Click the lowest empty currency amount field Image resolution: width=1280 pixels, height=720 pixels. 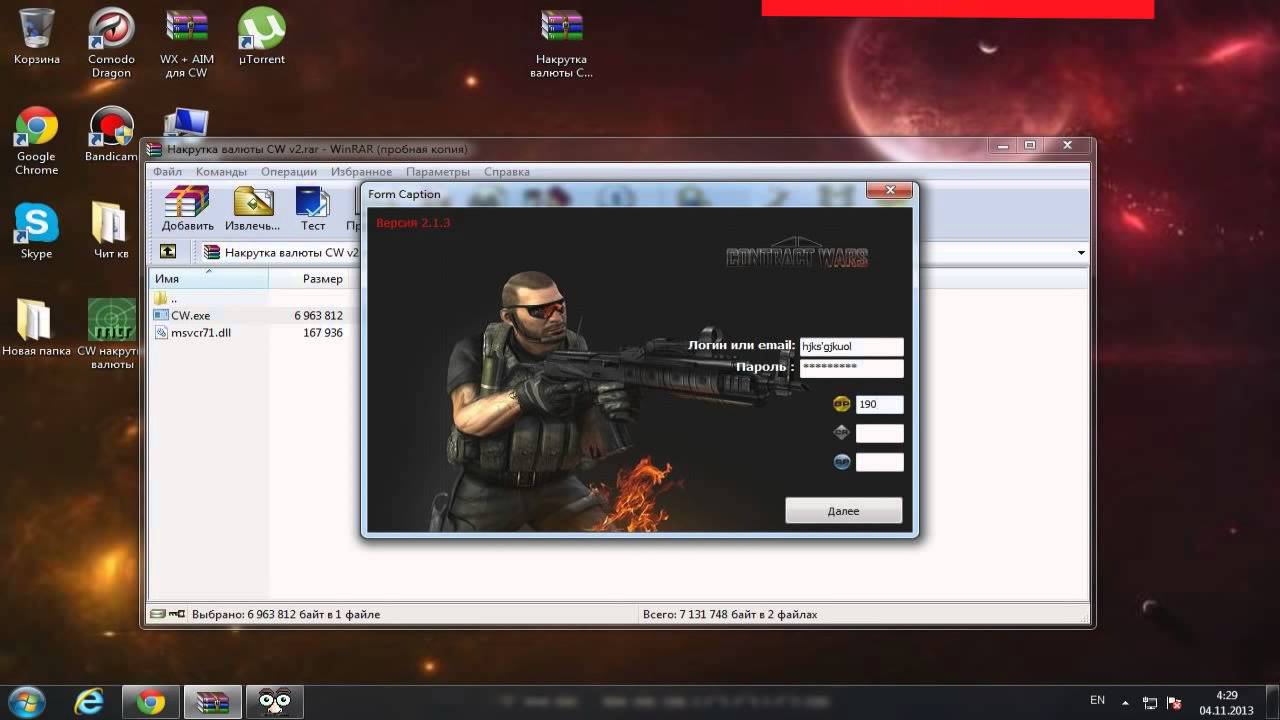879,462
